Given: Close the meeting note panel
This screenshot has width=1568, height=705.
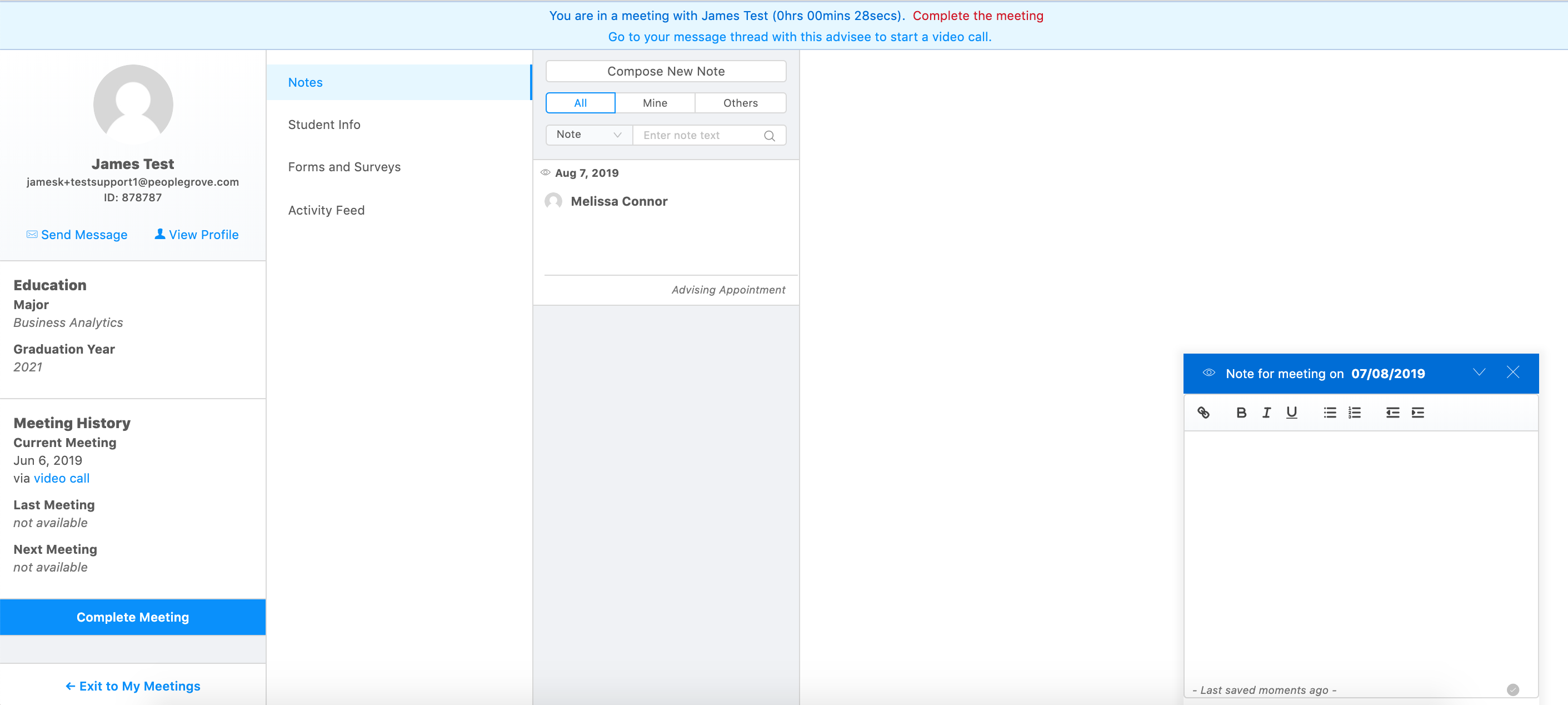Looking at the screenshot, I should 1512,373.
